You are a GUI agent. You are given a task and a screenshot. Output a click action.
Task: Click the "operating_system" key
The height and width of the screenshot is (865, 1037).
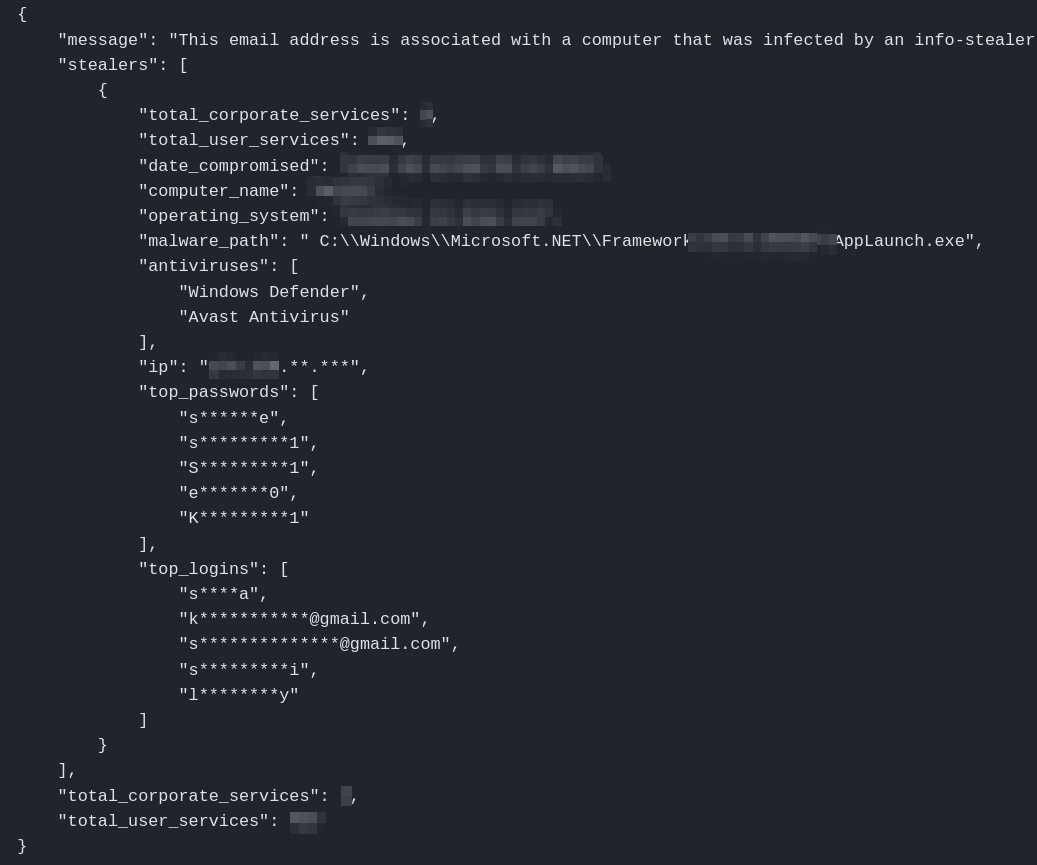click(x=228, y=216)
